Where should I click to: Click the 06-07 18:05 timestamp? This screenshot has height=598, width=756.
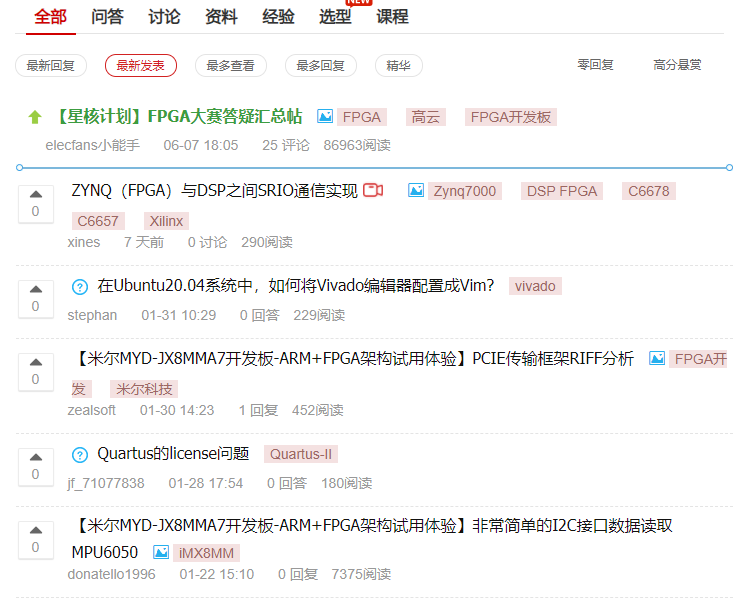coord(201,145)
